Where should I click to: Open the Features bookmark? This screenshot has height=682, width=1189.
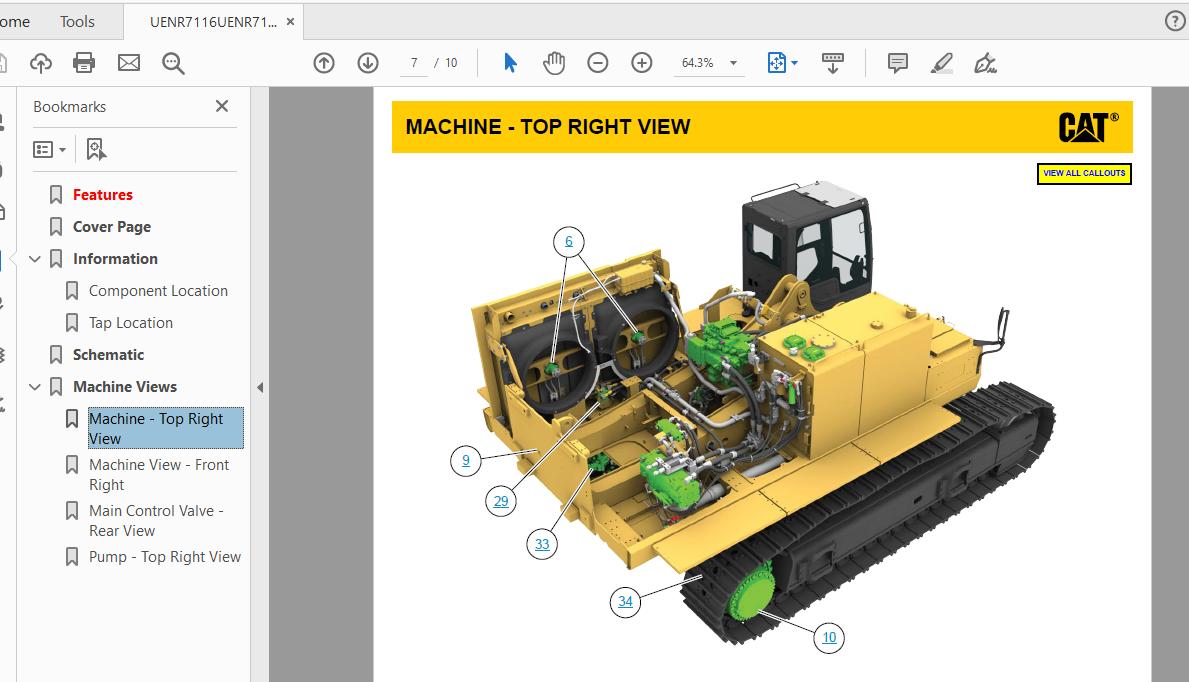tap(102, 195)
